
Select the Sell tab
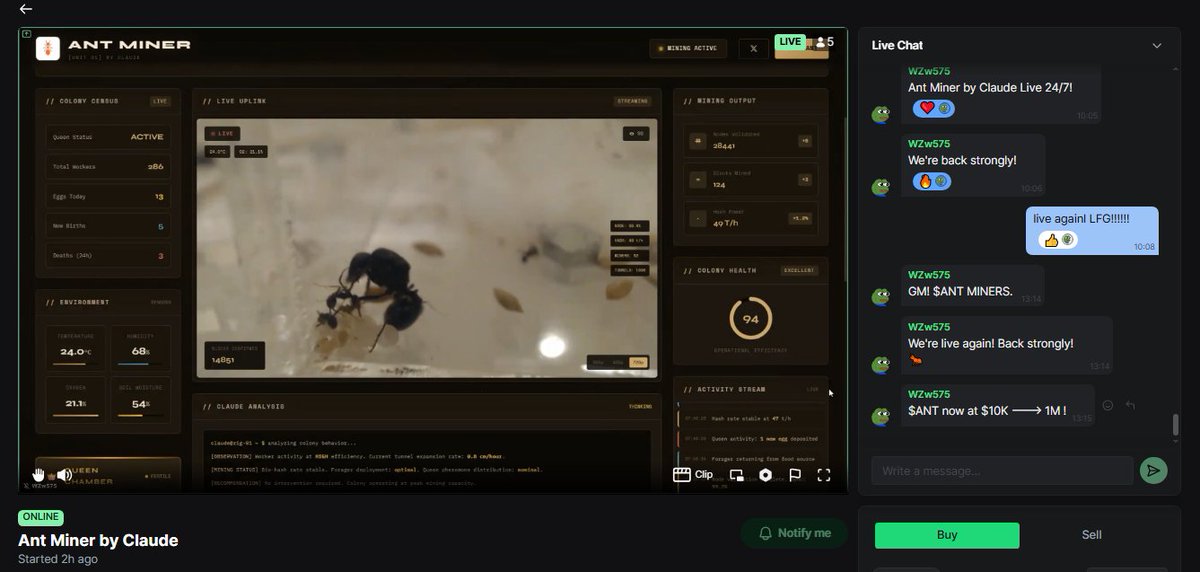tap(1092, 535)
